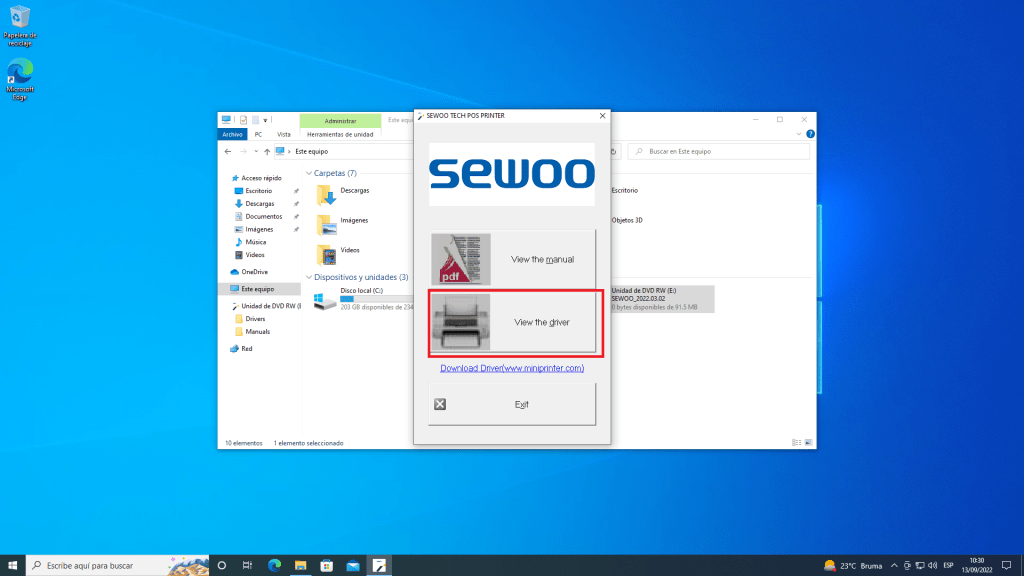Open the Download Driver website link
1024x576 pixels.
pos(512,368)
